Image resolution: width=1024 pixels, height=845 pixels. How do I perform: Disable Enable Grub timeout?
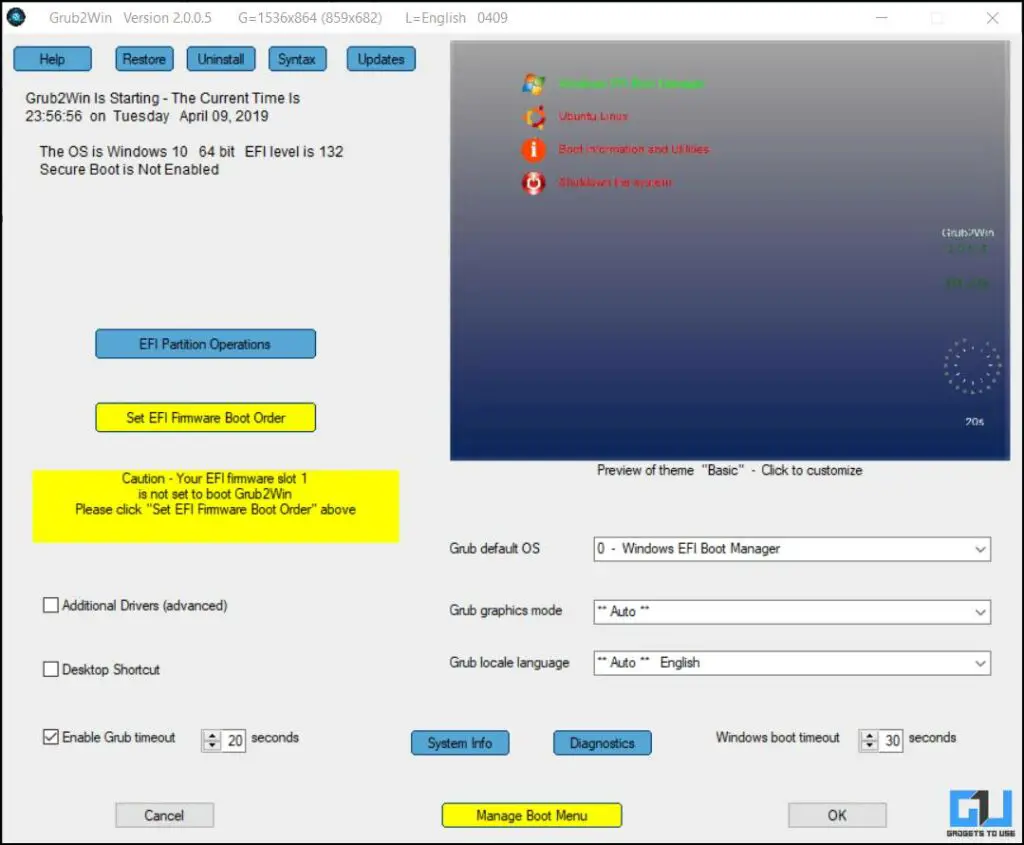[50, 737]
